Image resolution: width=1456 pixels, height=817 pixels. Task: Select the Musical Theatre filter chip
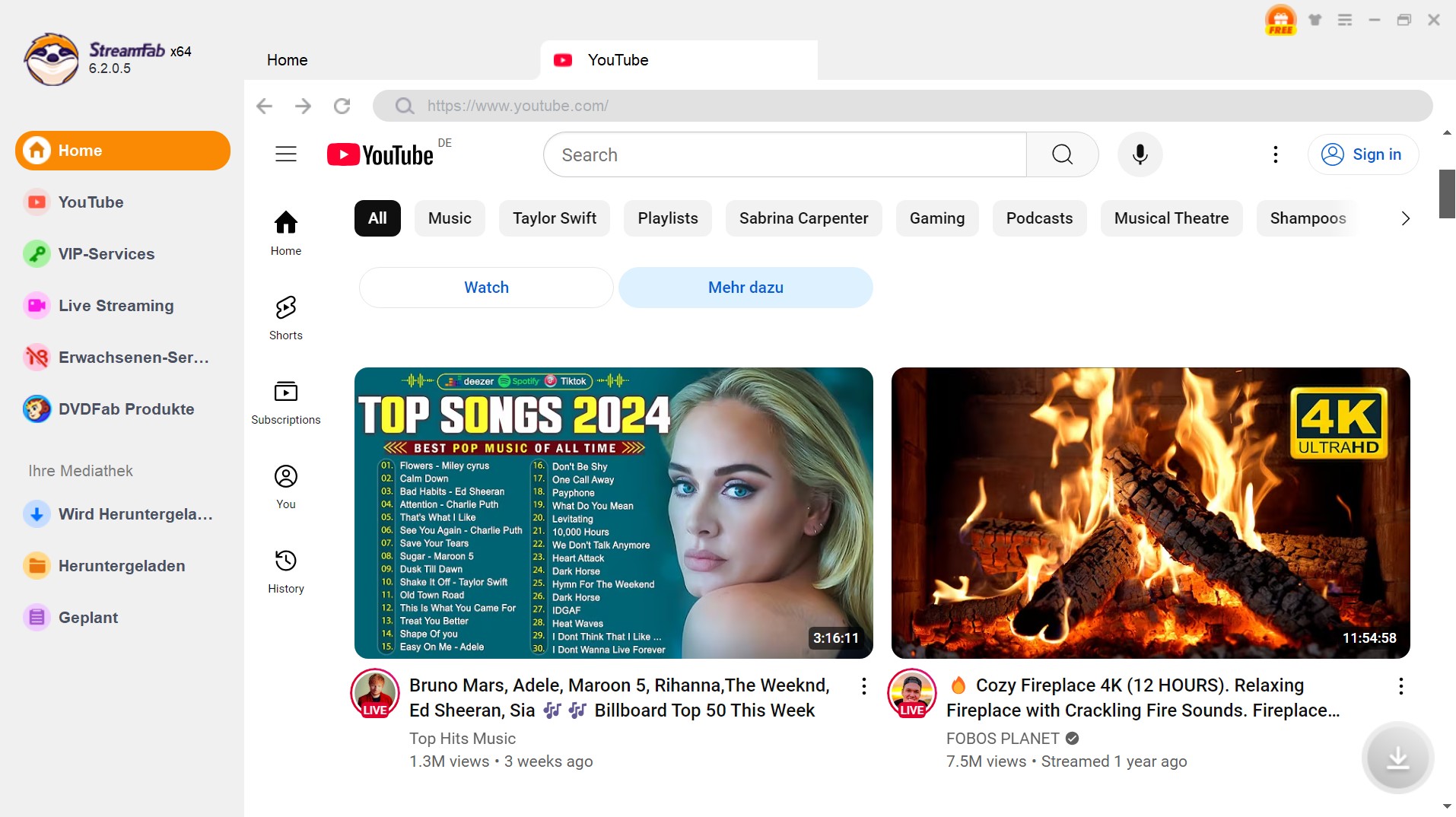[1171, 218]
